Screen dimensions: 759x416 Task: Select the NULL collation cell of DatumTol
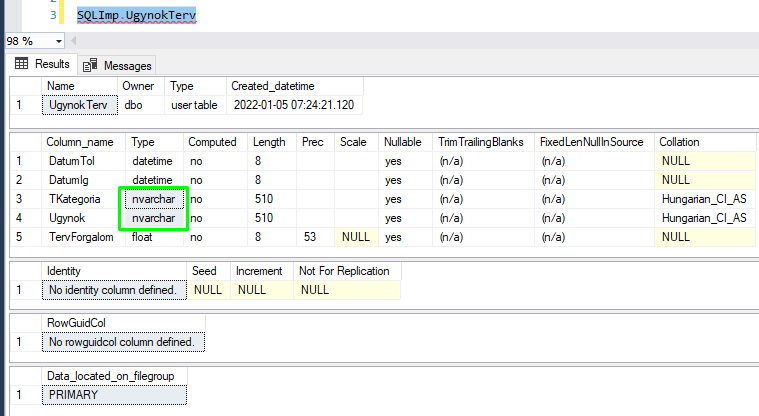pyautogui.click(x=705, y=161)
